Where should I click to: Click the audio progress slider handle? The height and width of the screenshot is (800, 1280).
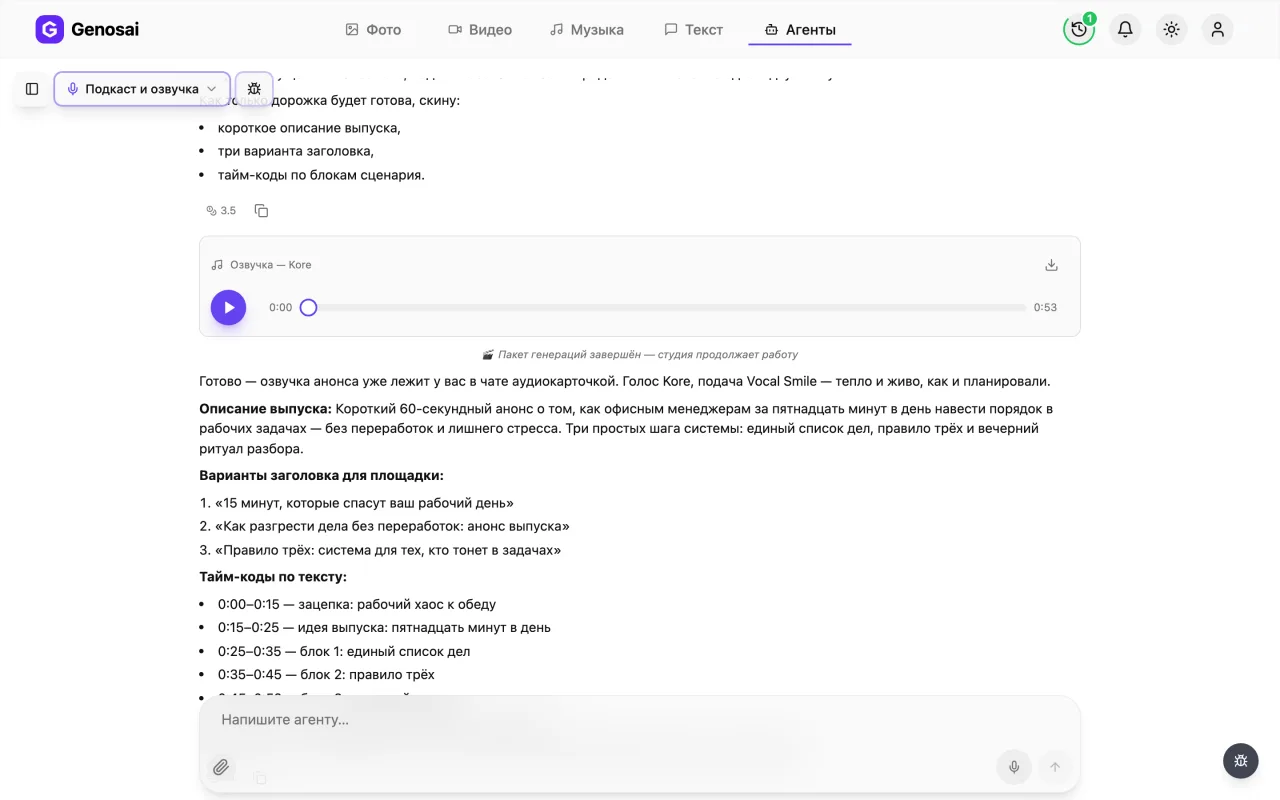pyautogui.click(x=308, y=308)
